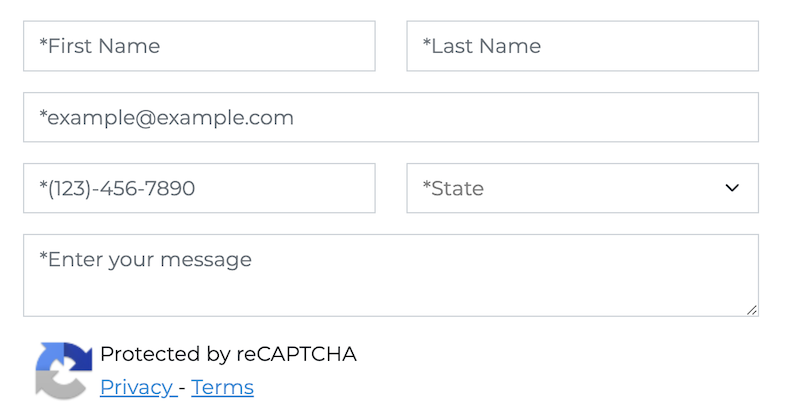Click the empty middle of the State selector
The width and height of the screenshot is (800, 414).
click(x=600, y=188)
